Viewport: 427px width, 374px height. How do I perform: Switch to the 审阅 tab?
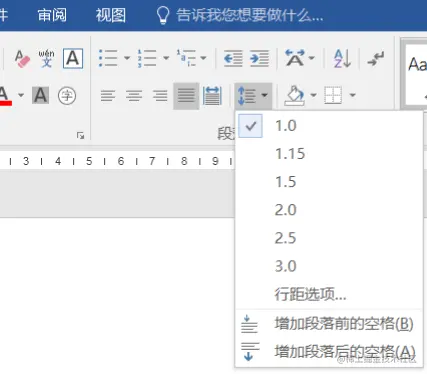[52, 15]
